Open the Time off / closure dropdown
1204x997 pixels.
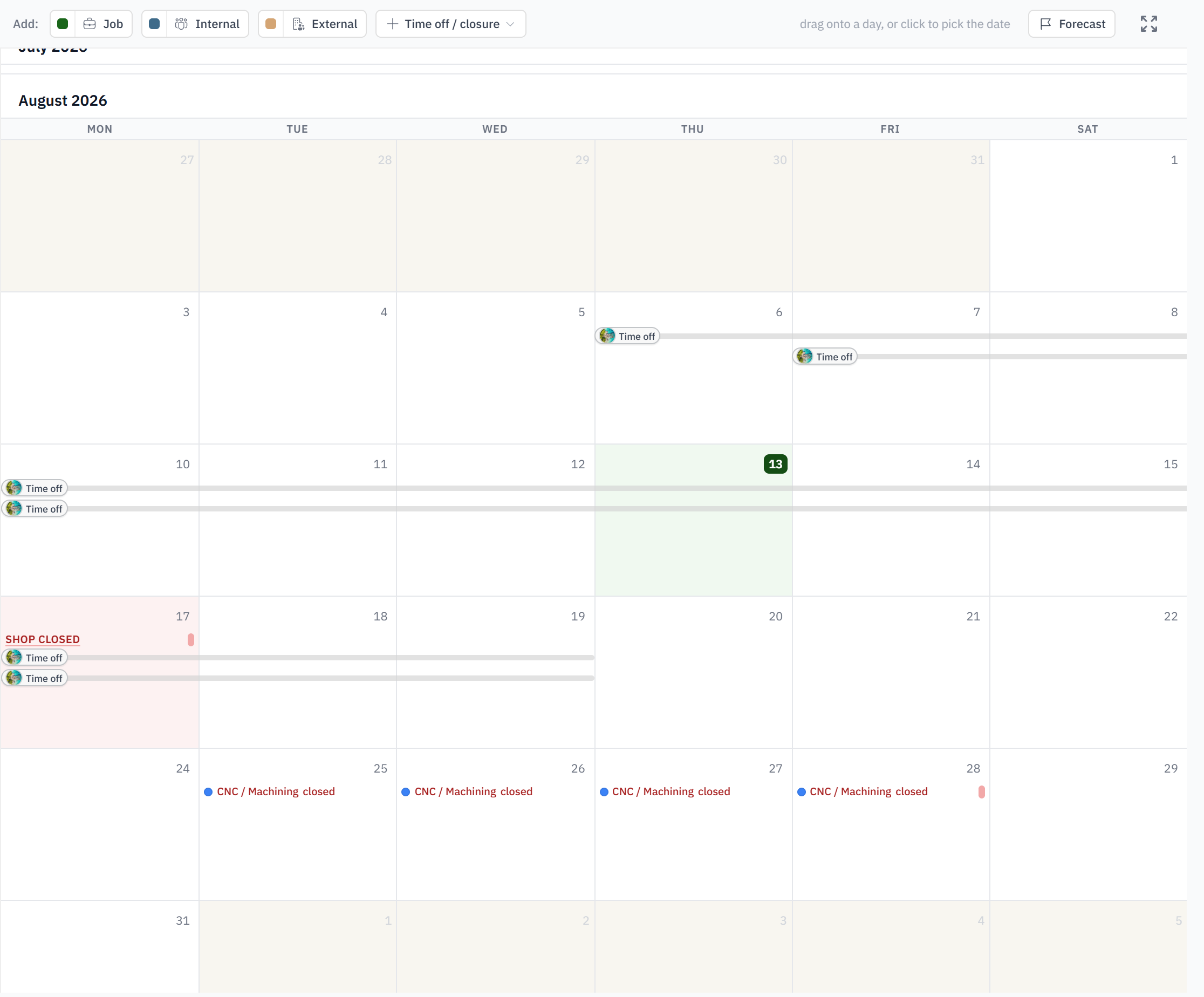(x=450, y=24)
